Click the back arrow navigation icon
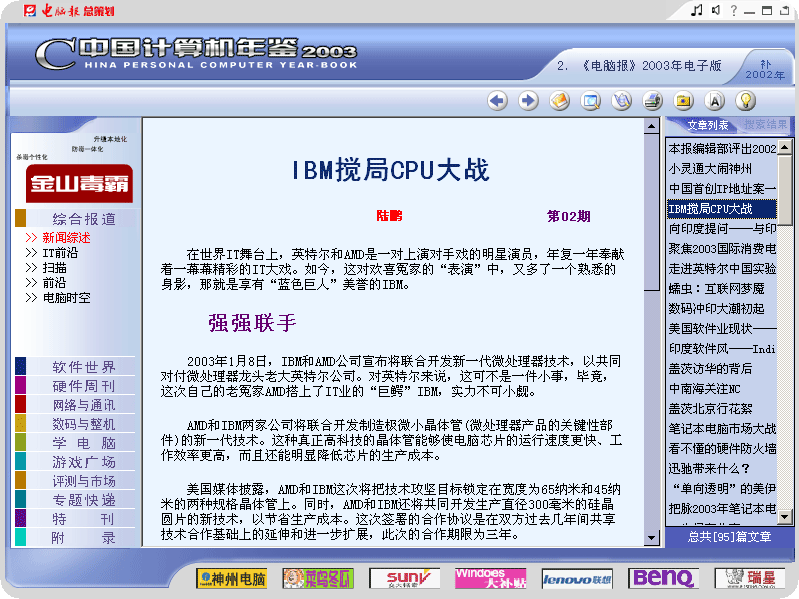The image size is (799, 599). tap(498, 100)
